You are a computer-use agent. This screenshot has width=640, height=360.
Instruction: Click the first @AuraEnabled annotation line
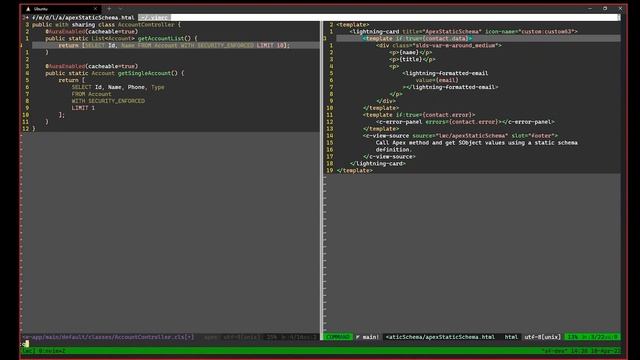point(91,31)
